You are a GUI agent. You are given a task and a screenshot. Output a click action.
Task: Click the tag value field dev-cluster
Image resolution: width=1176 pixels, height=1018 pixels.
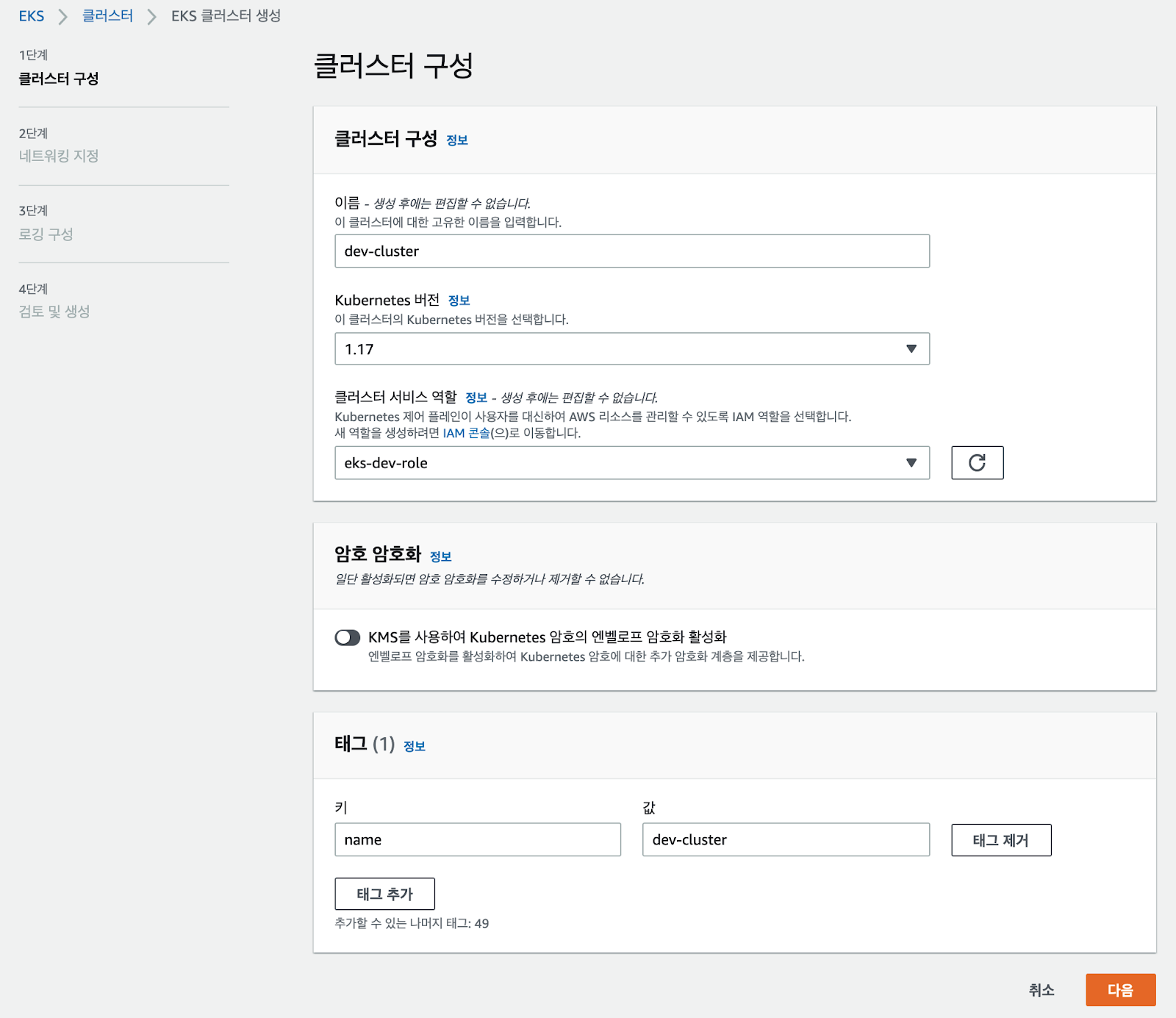[786, 839]
